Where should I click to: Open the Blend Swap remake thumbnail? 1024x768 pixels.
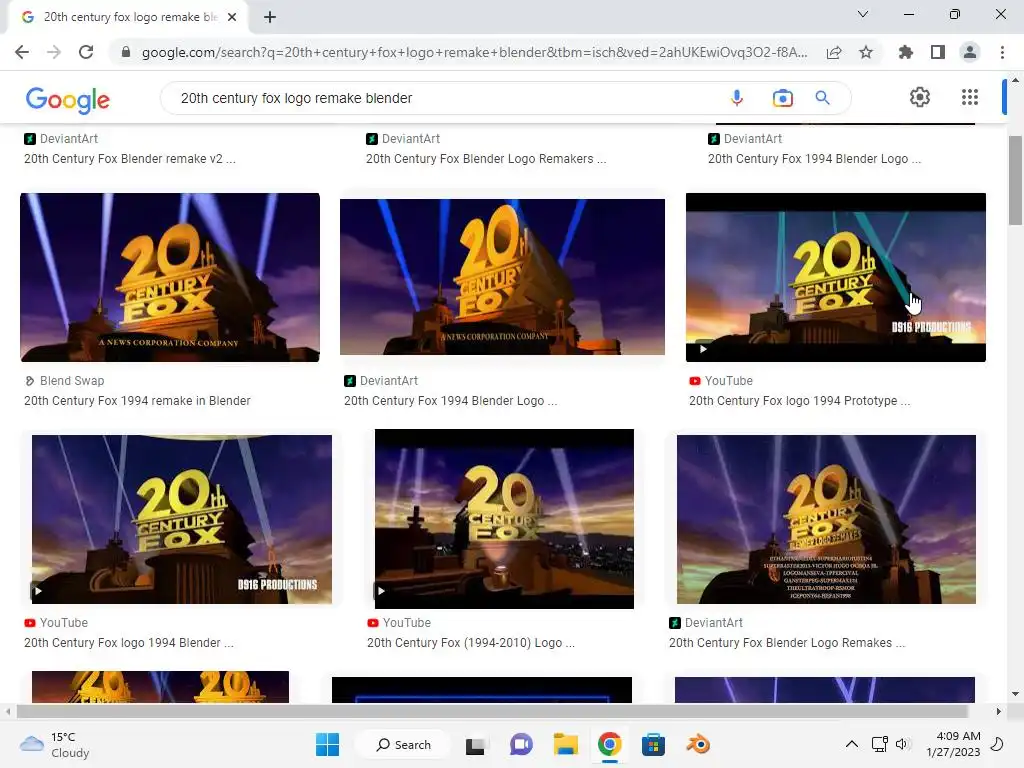click(x=170, y=278)
